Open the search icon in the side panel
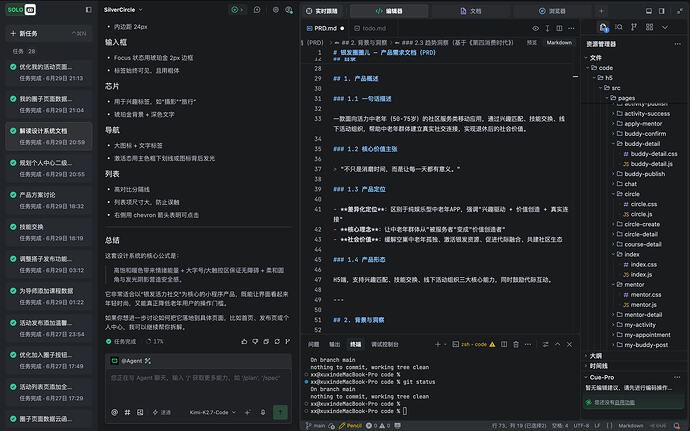690x431 pixels. pos(619,27)
